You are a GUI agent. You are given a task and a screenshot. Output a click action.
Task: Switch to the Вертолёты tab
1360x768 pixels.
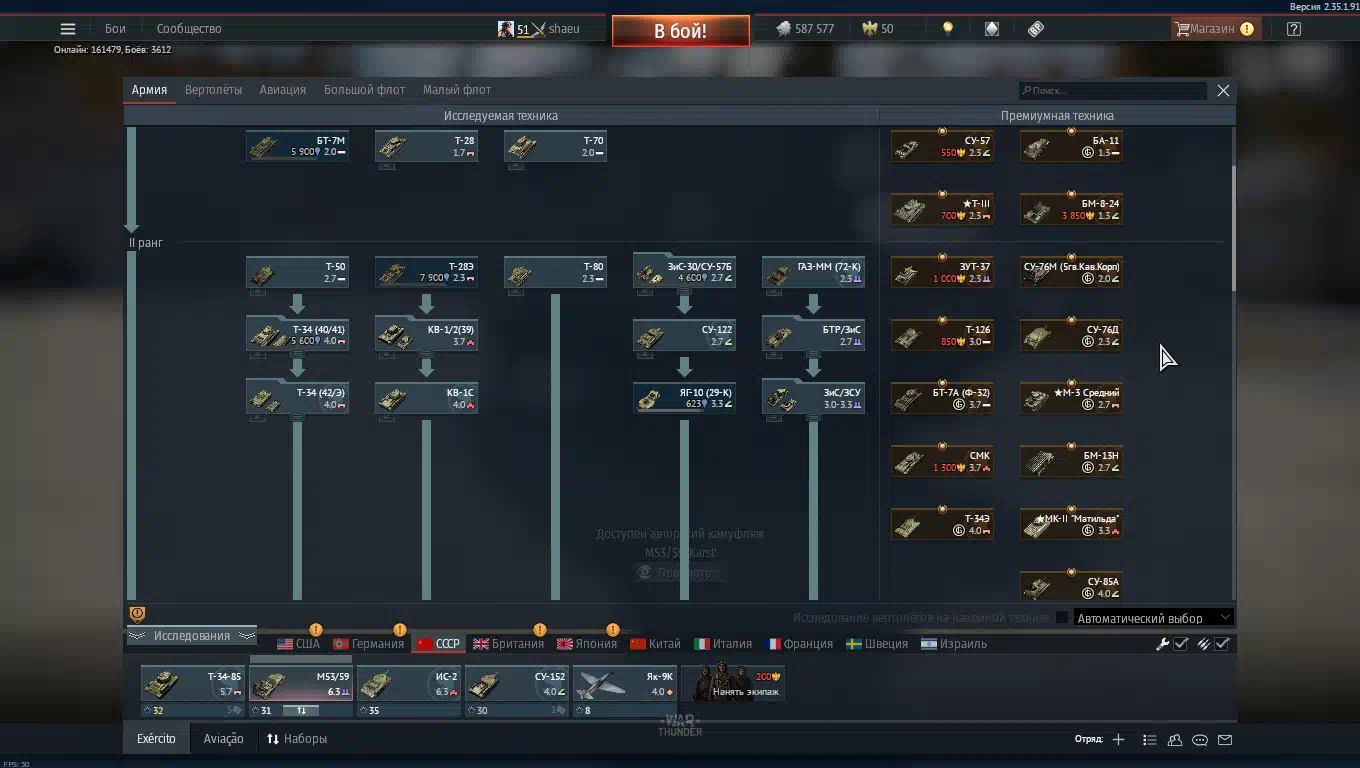click(x=213, y=90)
